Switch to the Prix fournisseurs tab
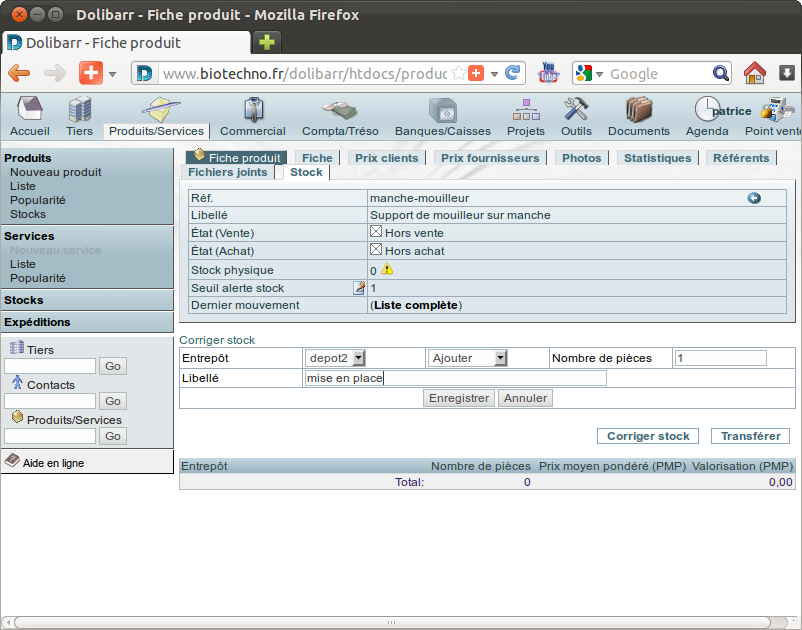 click(x=490, y=158)
